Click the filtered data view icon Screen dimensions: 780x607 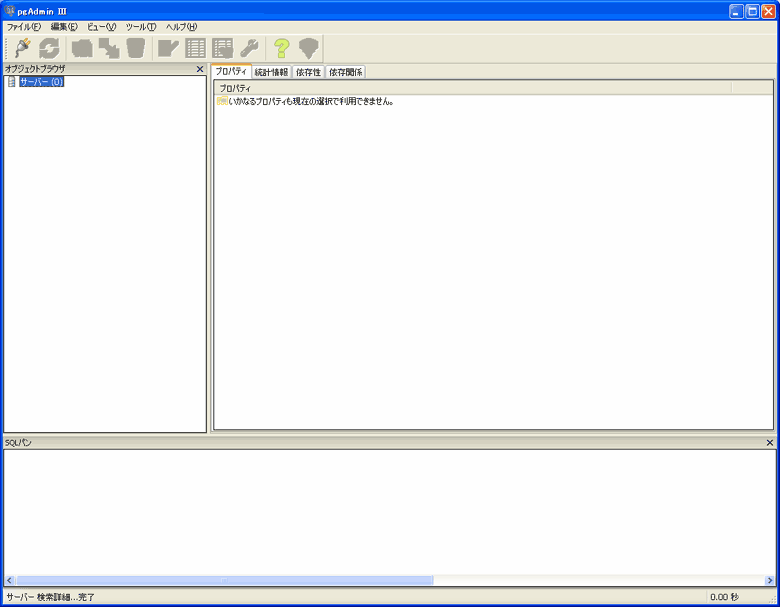click(x=222, y=48)
